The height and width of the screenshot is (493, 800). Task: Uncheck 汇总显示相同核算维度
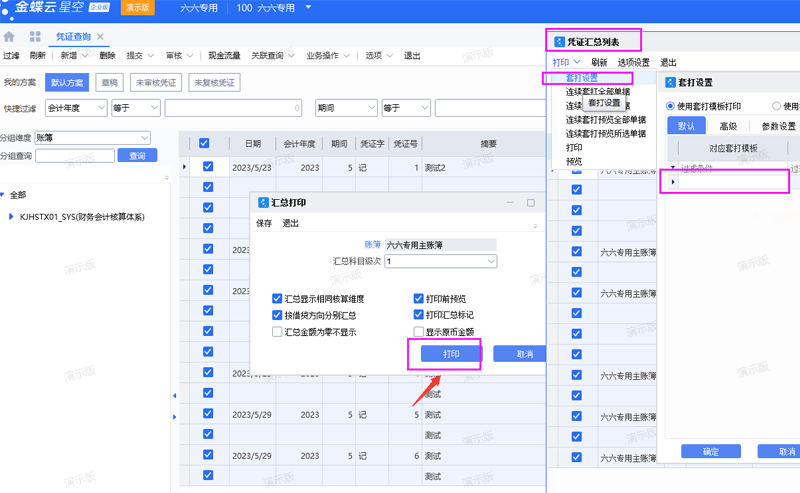(277, 298)
